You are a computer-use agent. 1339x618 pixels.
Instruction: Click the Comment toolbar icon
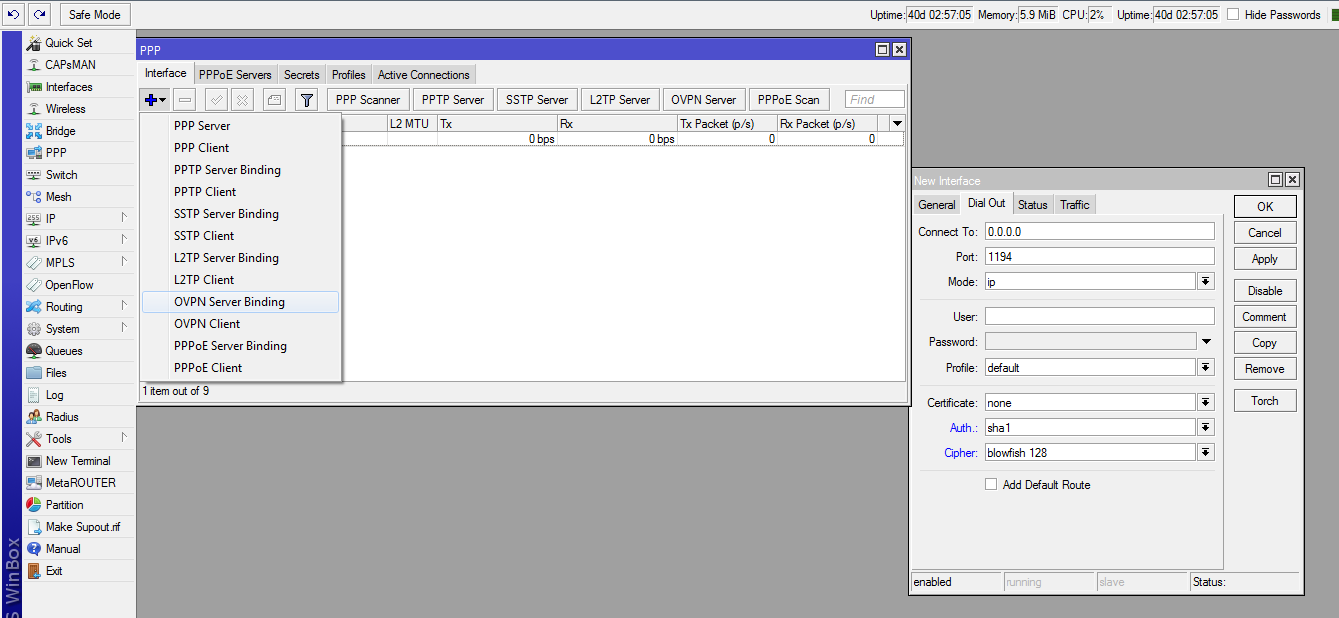[x=275, y=99]
